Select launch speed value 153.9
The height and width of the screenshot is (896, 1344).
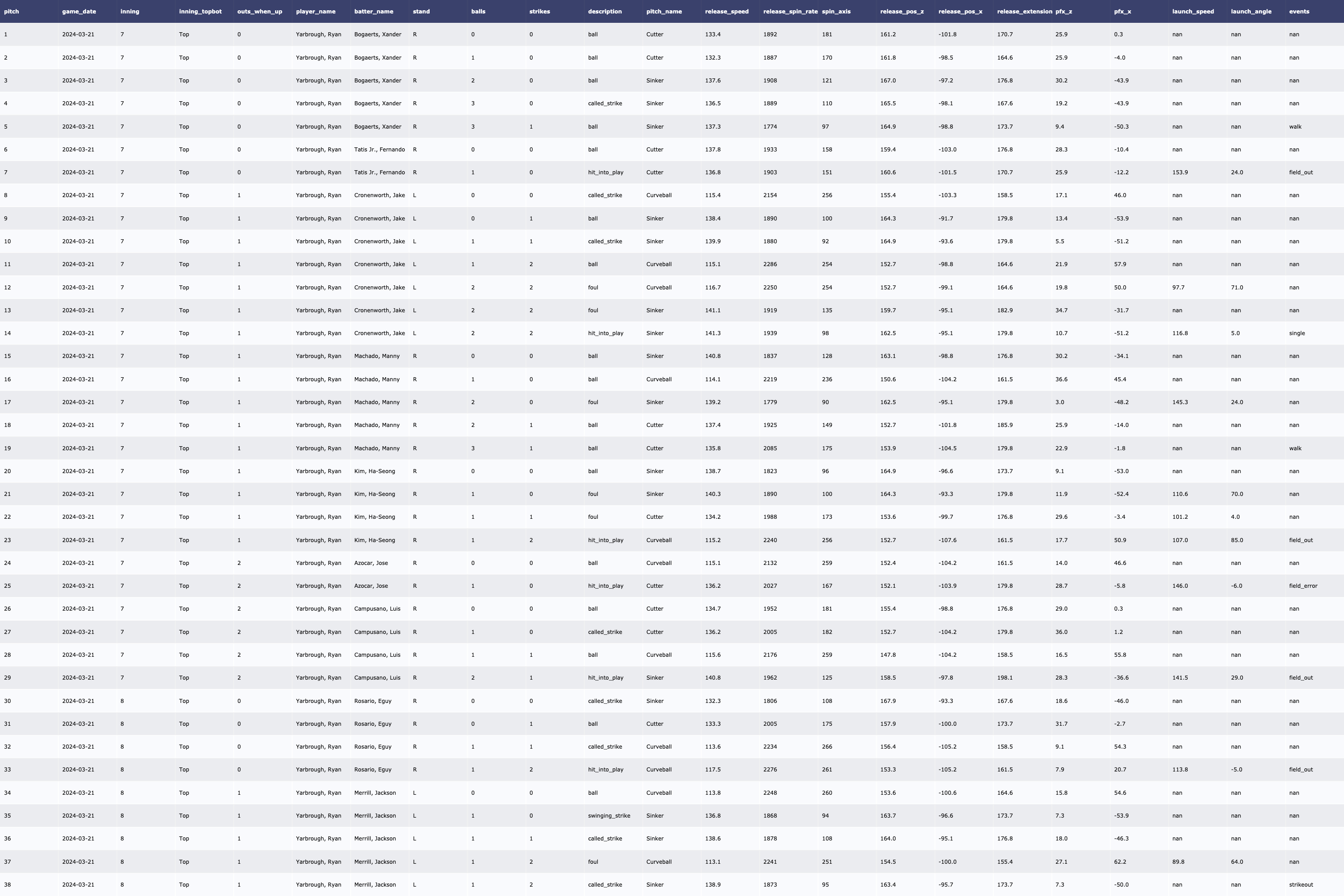pyautogui.click(x=1180, y=172)
